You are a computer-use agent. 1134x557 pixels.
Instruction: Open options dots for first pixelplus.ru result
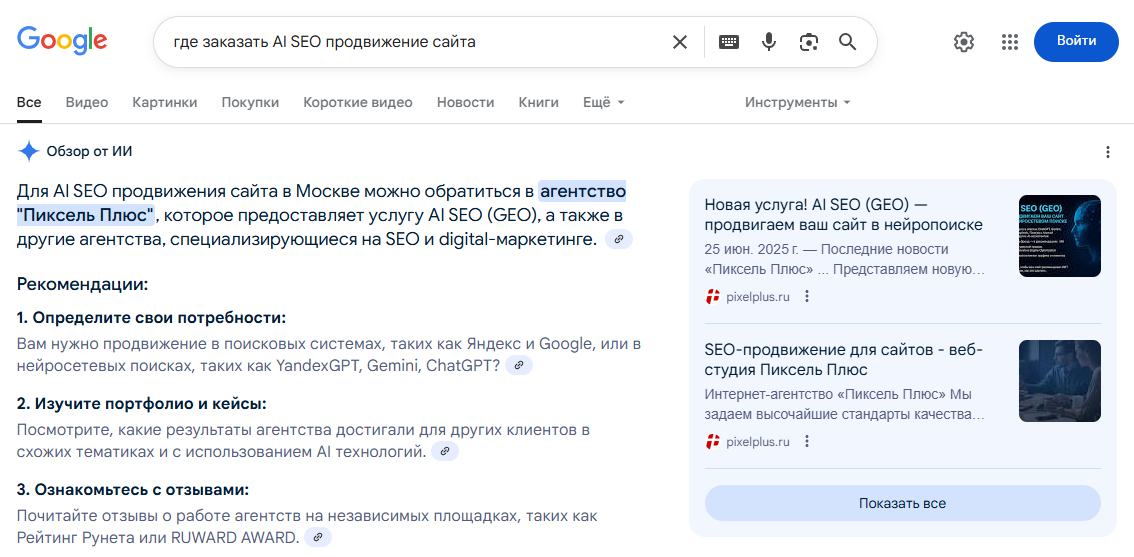[x=808, y=297]
